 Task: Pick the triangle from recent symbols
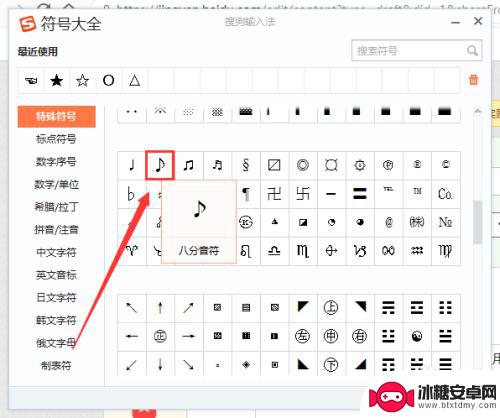pyautogui.click(x=135, y=80)
